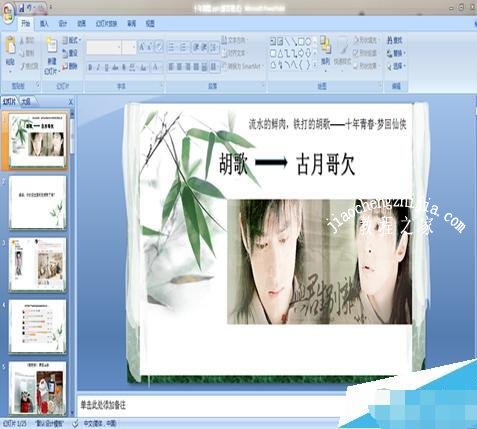
Task: Open Convert to SmartArt dropdown
Action: [242, 66]
